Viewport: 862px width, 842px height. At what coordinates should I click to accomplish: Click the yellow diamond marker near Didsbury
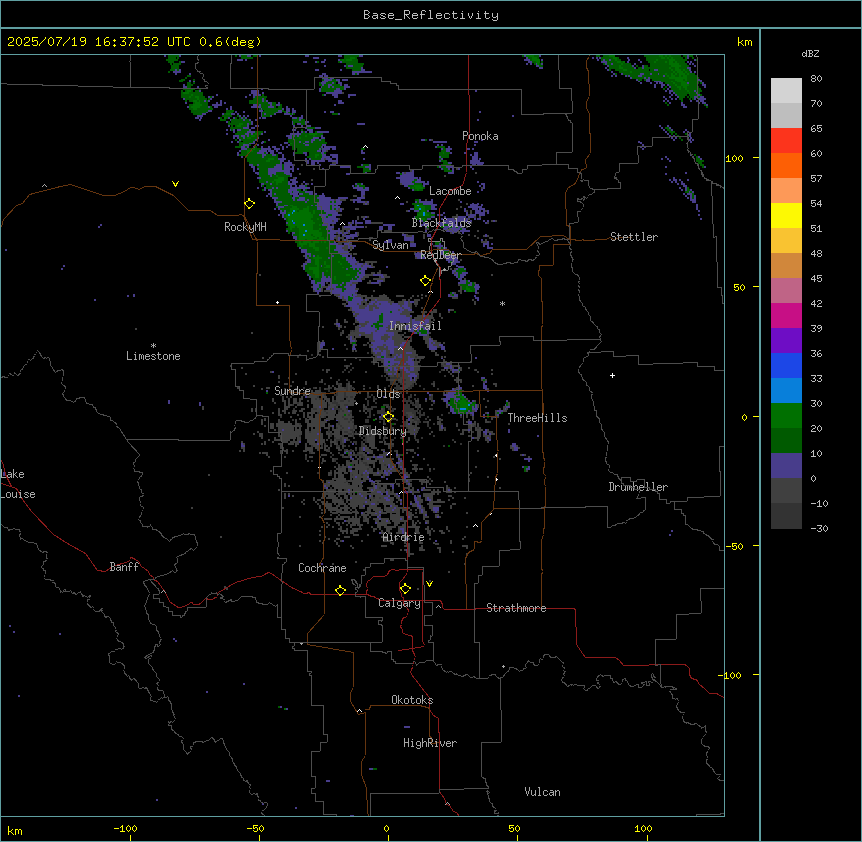[x=389, y=417]
